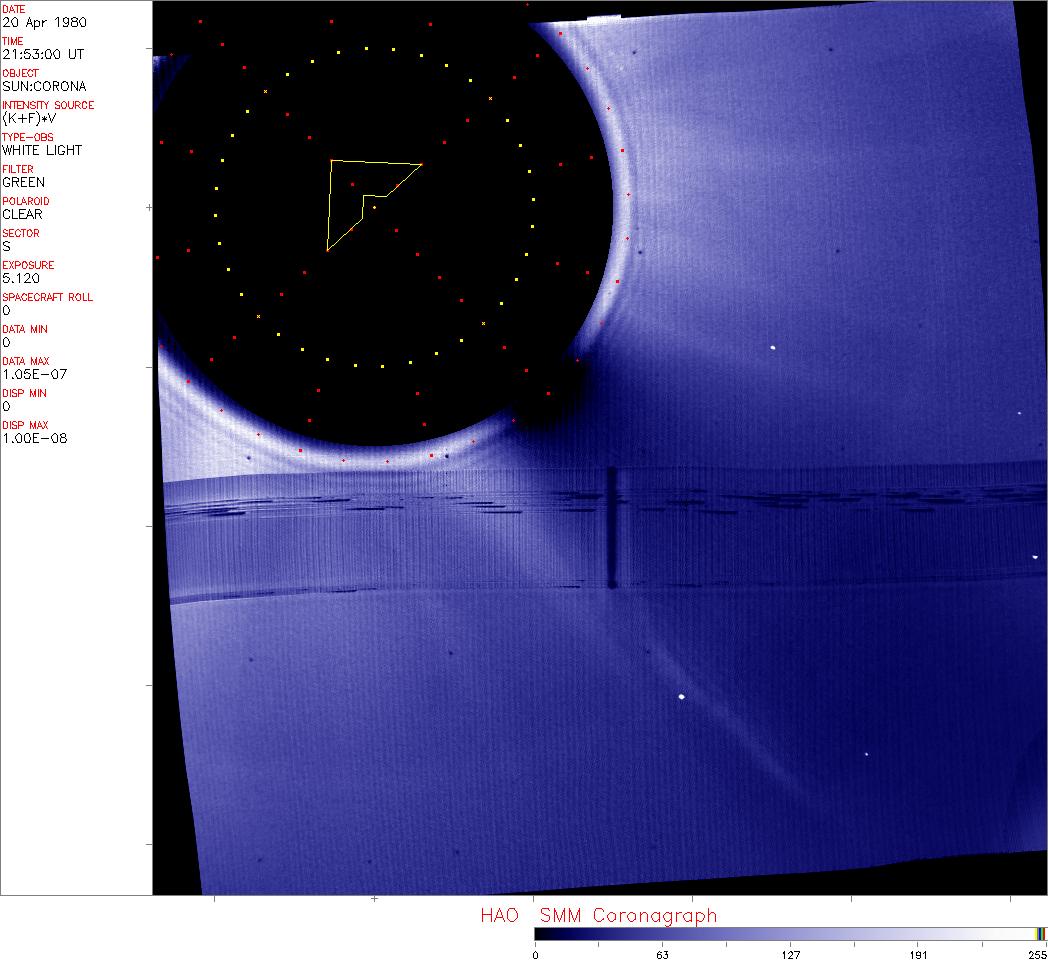The height and width of the screenshot is (960, 1048).
Task: Select the WHITE LIGHT observation type
Action: pos(42,150)
